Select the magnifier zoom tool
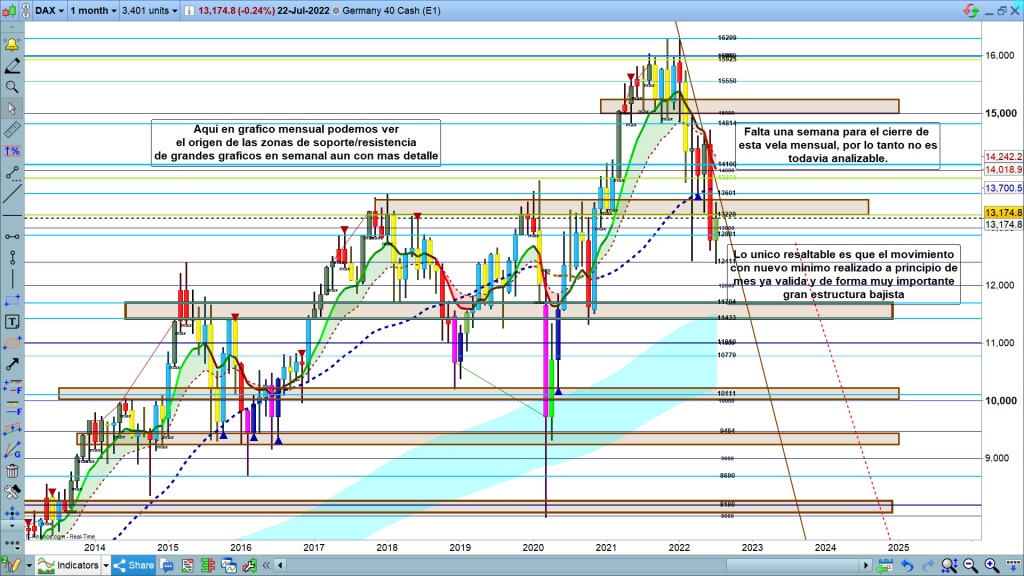1024x576 pixels. (x=12, y=87)
